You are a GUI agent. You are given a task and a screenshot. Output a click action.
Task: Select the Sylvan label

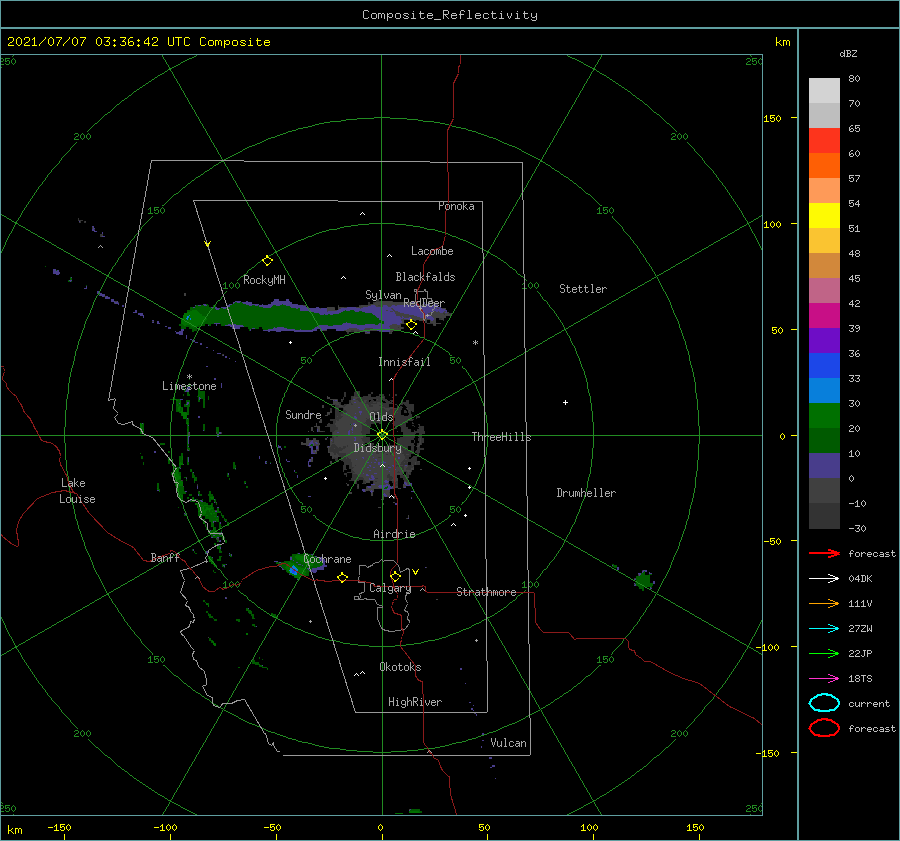click(x=383, y=295)
